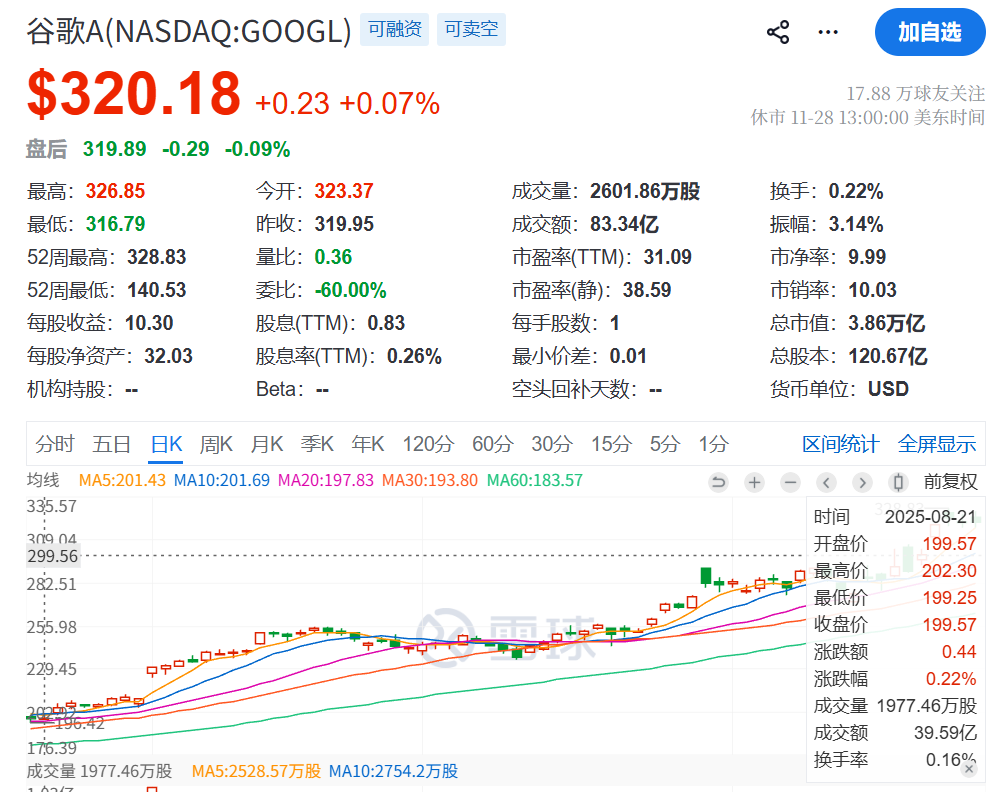Zoom out on the chart with the minus icon
Screen dimensions: 1008x792
pyautogui.click(x=789, y=482)
